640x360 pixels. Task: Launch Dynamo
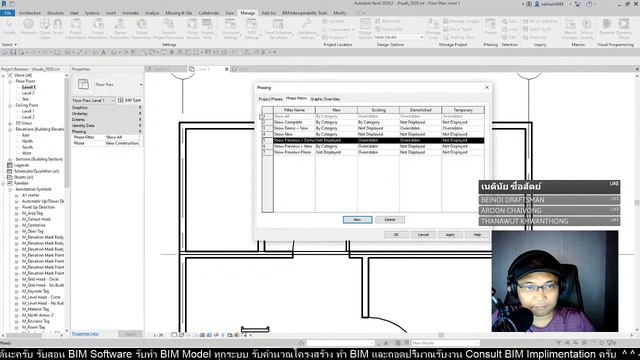click(x=607, y=28)
